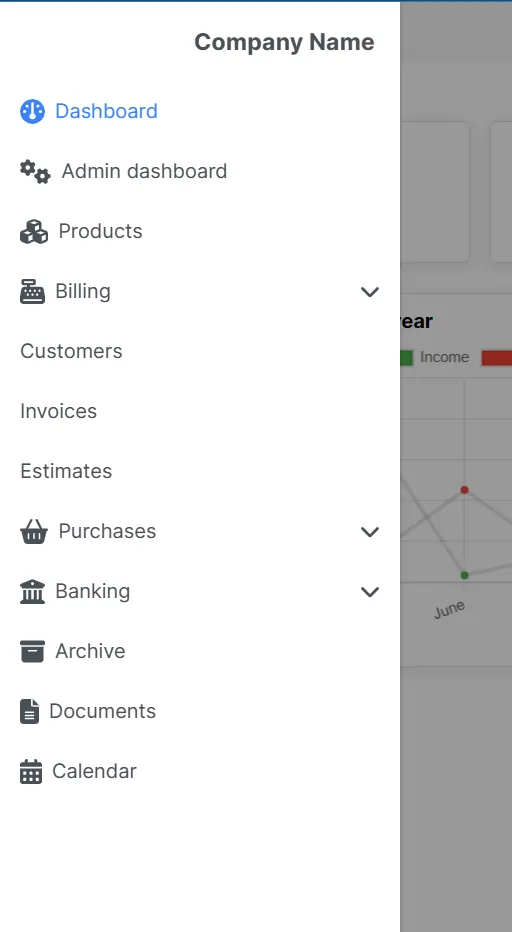
Task: Collapse the Billing submenu chevron
Action: pyautogui.click(x=370, y=292)
